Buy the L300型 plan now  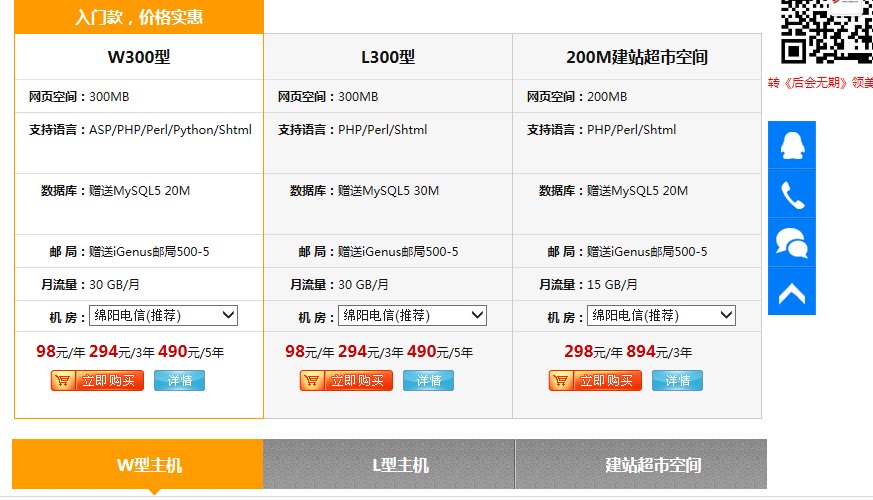[346, 380]
